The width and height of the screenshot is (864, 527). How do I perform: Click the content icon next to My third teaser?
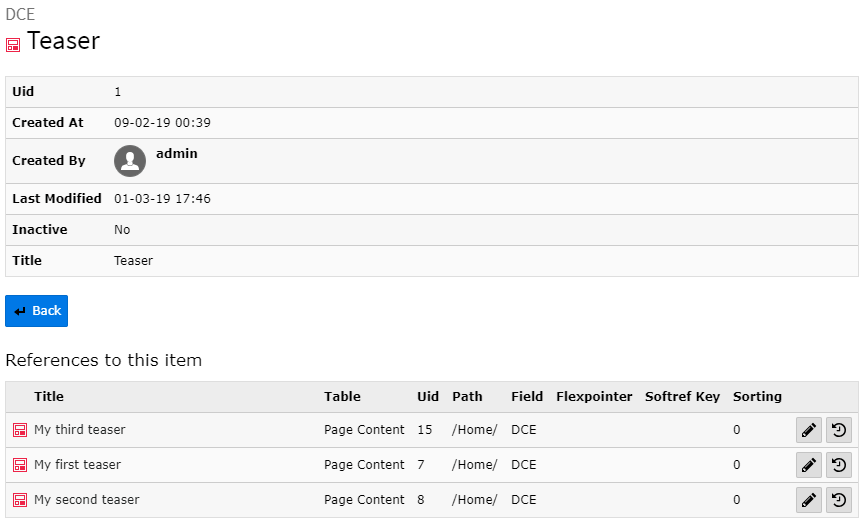pyautogui.click(x=20, y=430)
